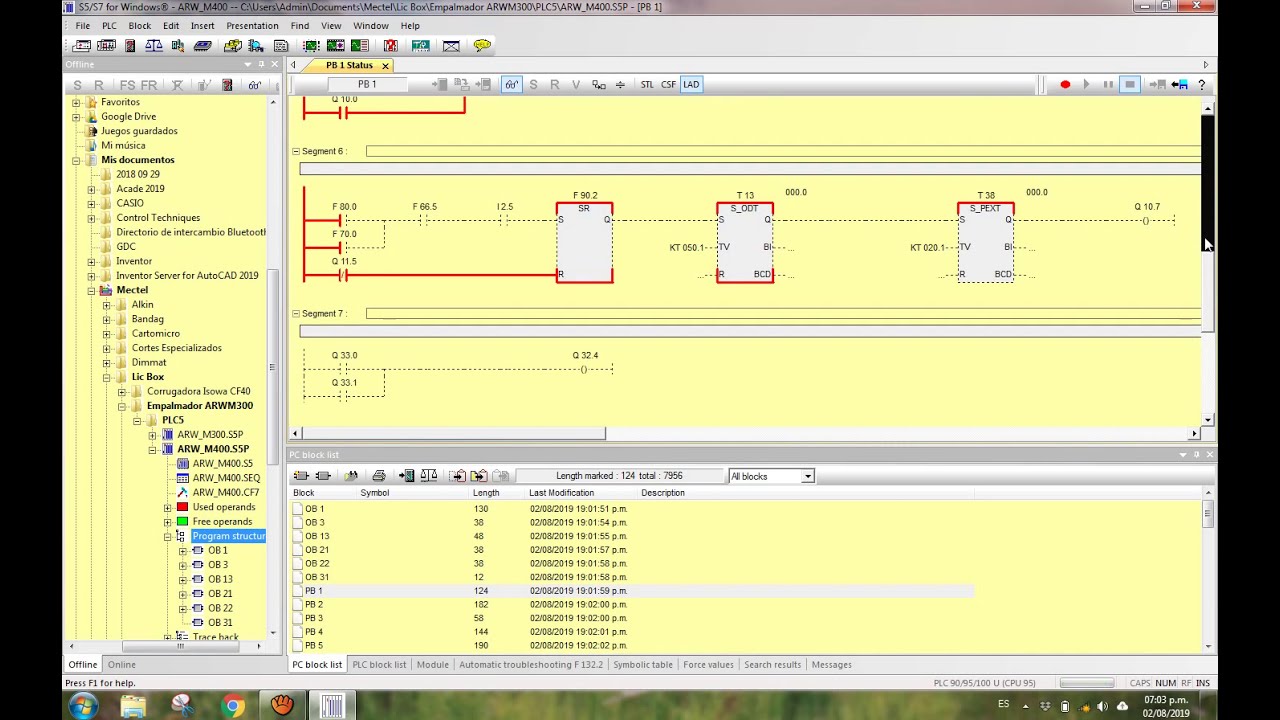Open File Explorer from the taskbar

[x=133, y=706]
